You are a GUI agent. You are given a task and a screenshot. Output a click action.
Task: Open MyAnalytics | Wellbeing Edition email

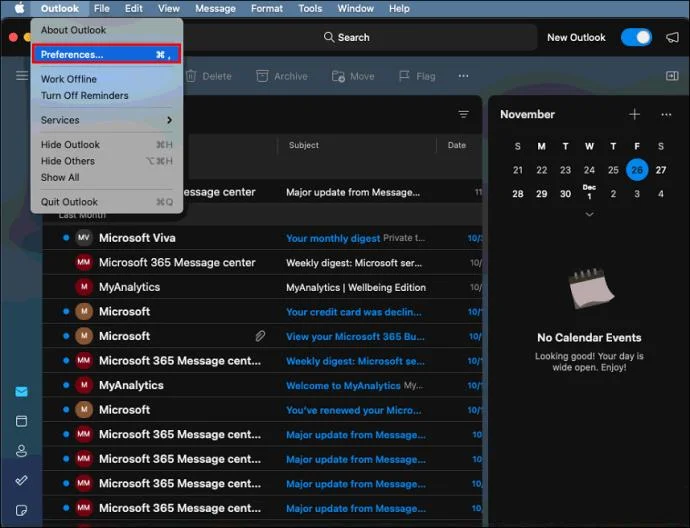point(262,287)
